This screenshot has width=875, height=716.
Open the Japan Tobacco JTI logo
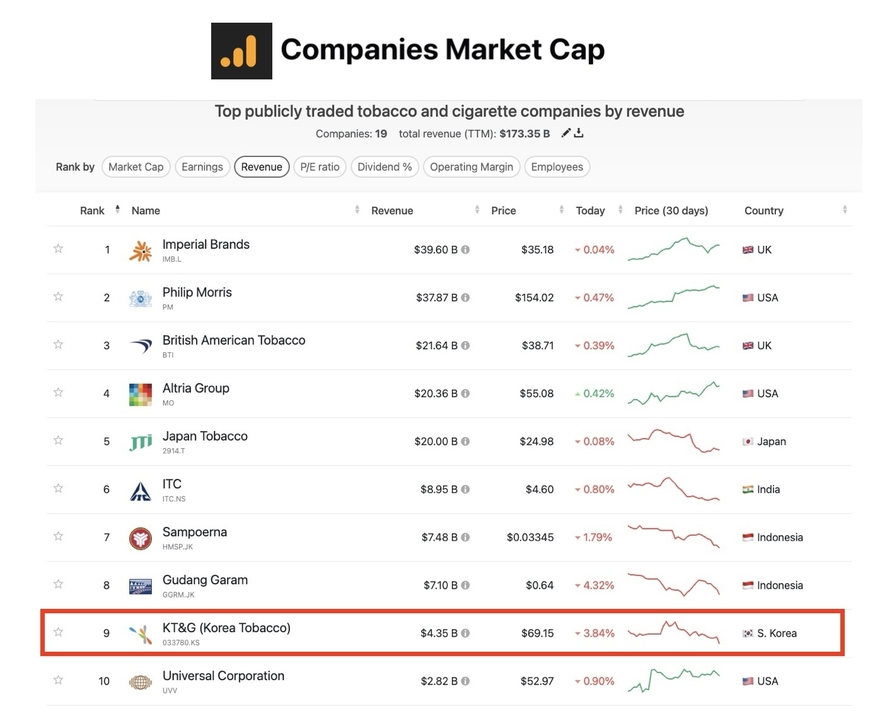(141, 443)
